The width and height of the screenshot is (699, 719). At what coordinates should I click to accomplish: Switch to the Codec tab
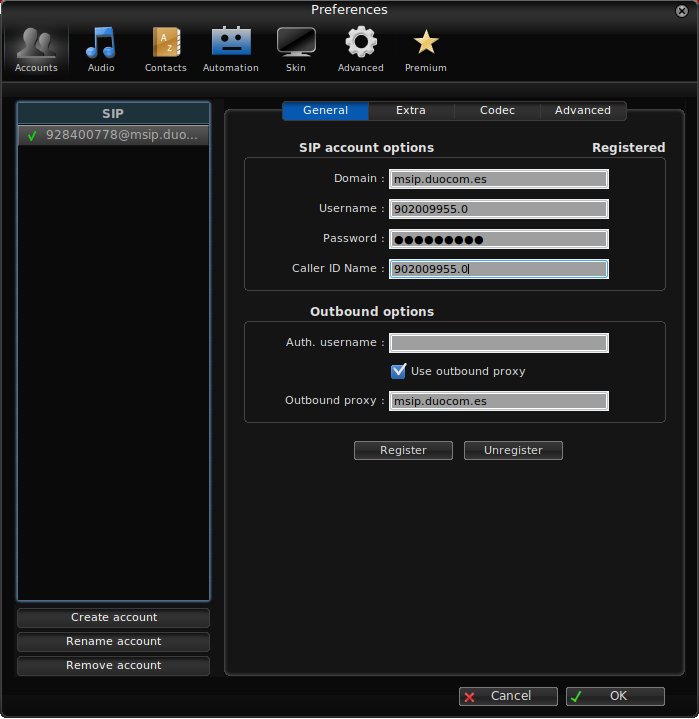click(x=497, y=111)
